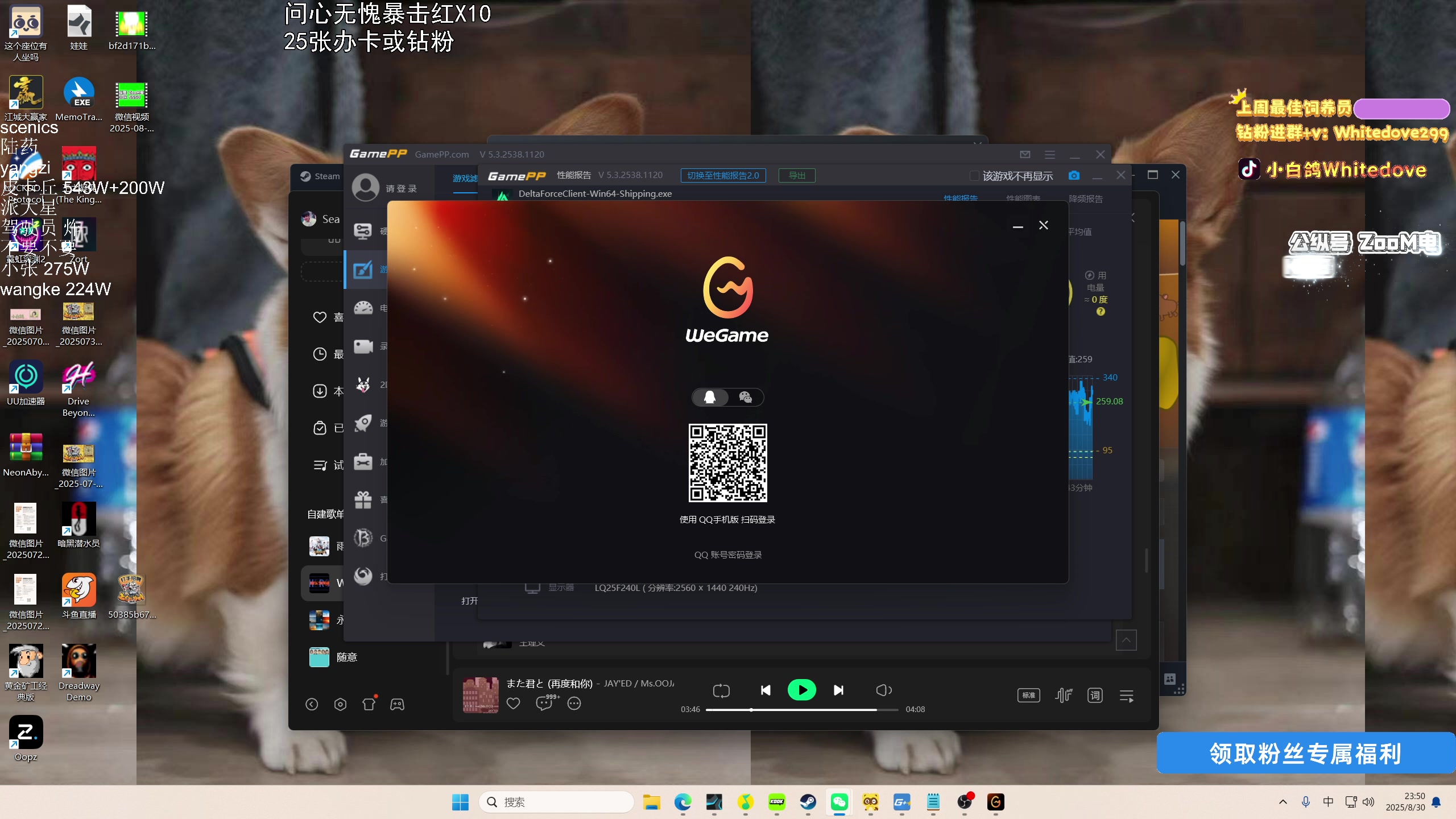Open the play queue list
This screenshot has width=1456, height=819.
coord(1127,696)
